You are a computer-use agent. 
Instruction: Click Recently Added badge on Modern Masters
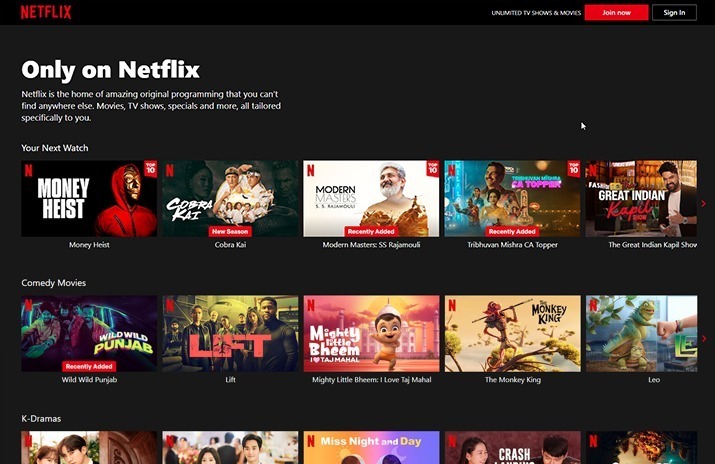pyautogui.click(x=371, y=232)
